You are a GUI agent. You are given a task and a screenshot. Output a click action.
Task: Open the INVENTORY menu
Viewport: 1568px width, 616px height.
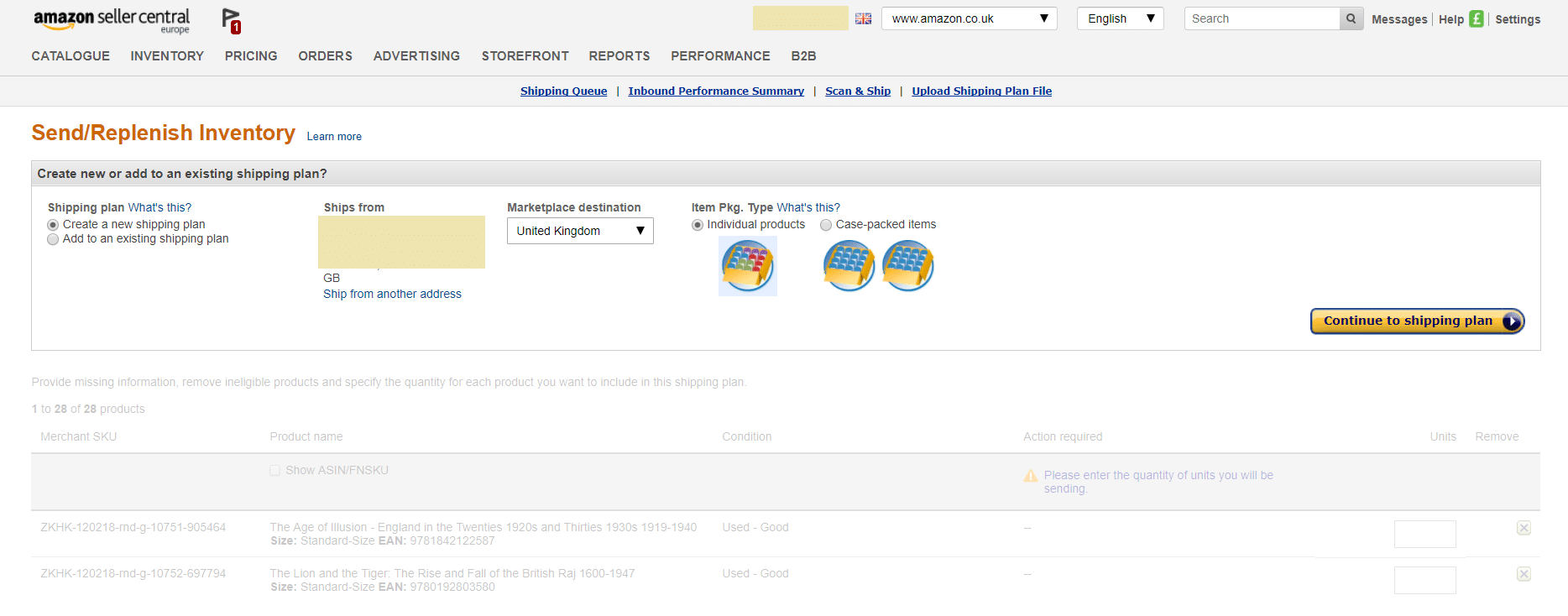pyautogui.click(x=167, y=56)
